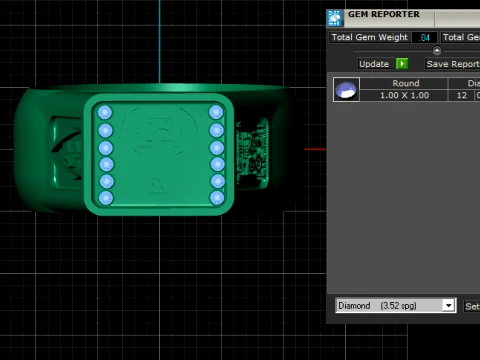Click the Total Gem label at right edge
The image size is (480, 360).
[461, 37]
